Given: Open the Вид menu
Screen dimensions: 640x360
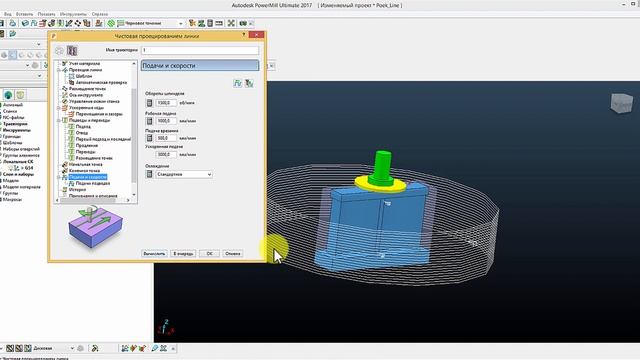Looking at the screenshot, I should 7,14.
